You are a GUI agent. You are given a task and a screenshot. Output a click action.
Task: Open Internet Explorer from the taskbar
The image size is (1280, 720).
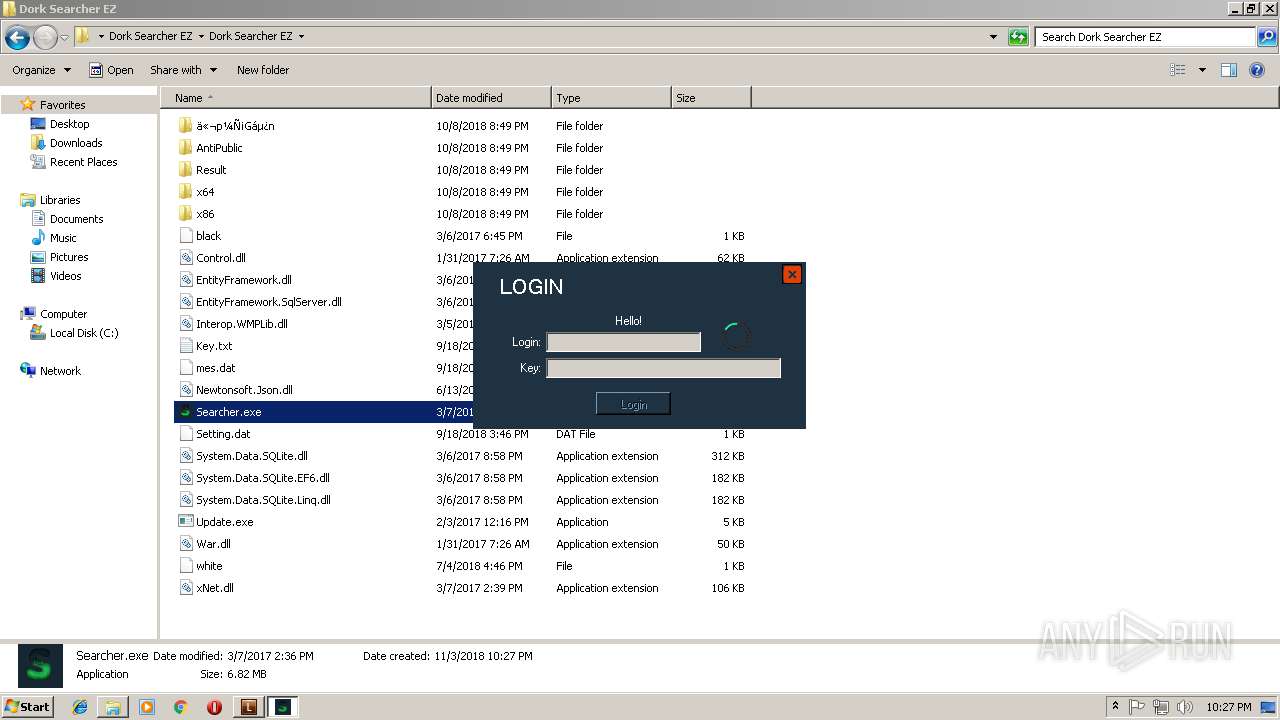80,707
